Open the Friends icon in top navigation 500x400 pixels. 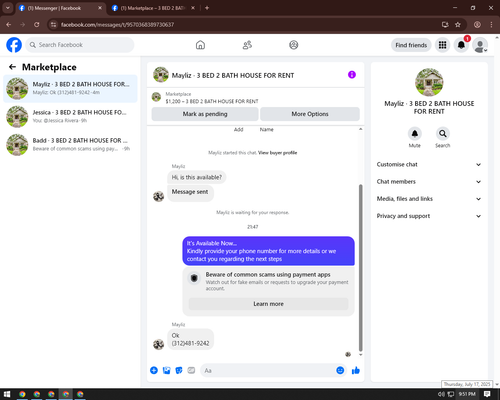coord(247,45)
